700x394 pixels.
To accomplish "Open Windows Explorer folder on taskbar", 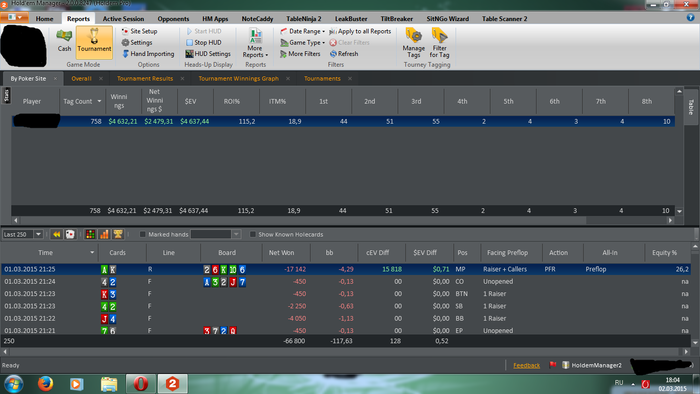I will click(108, 384).
